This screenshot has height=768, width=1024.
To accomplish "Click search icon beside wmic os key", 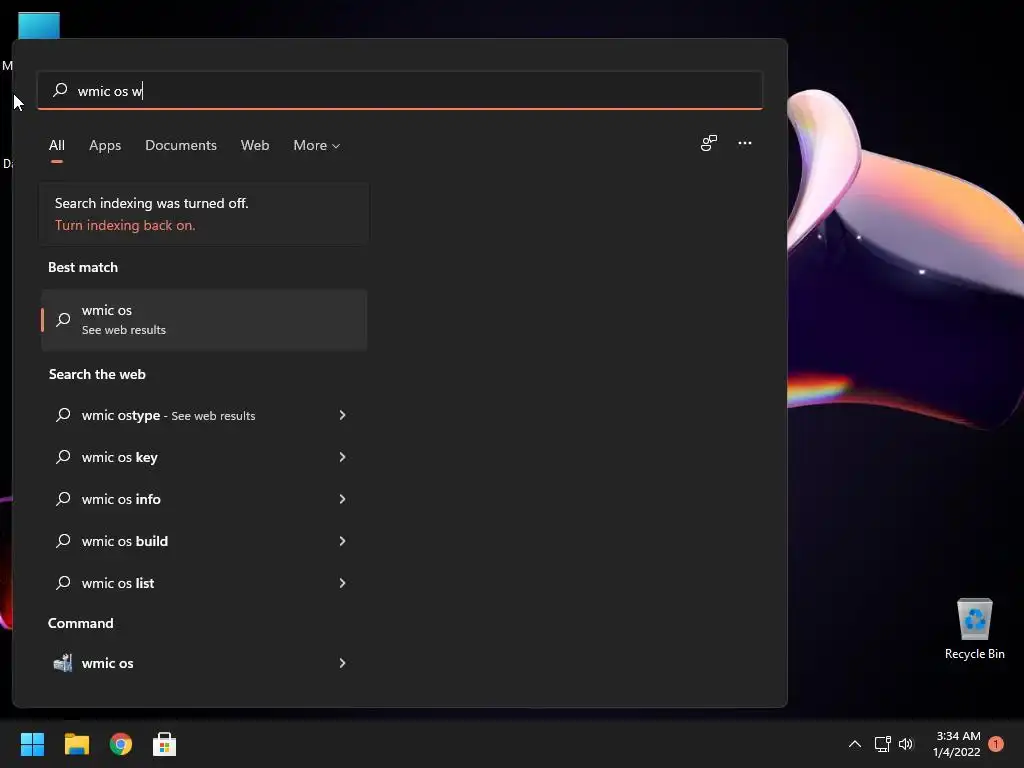I will click(63, 457).
